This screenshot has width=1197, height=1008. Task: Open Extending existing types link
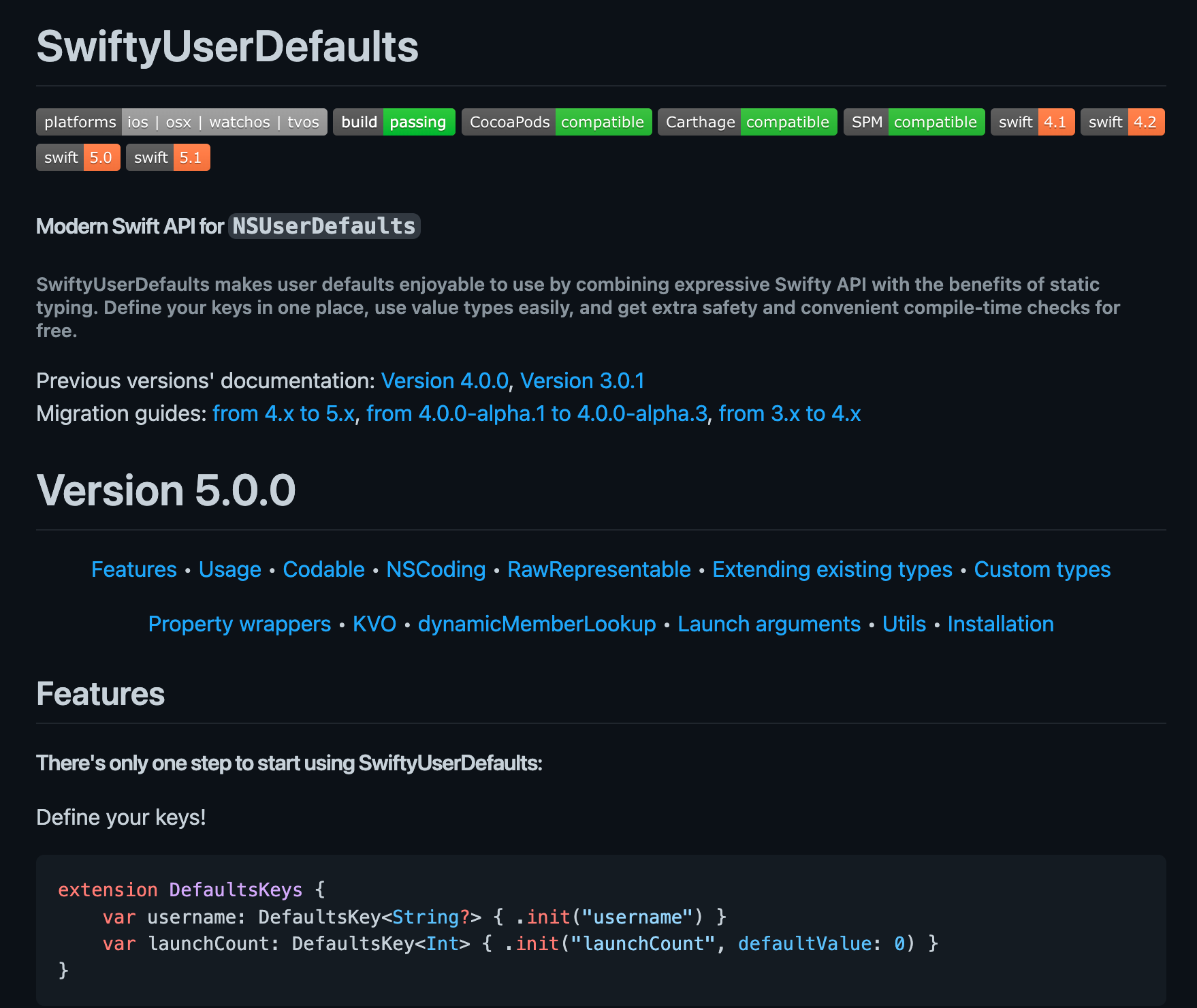[833, 569]
